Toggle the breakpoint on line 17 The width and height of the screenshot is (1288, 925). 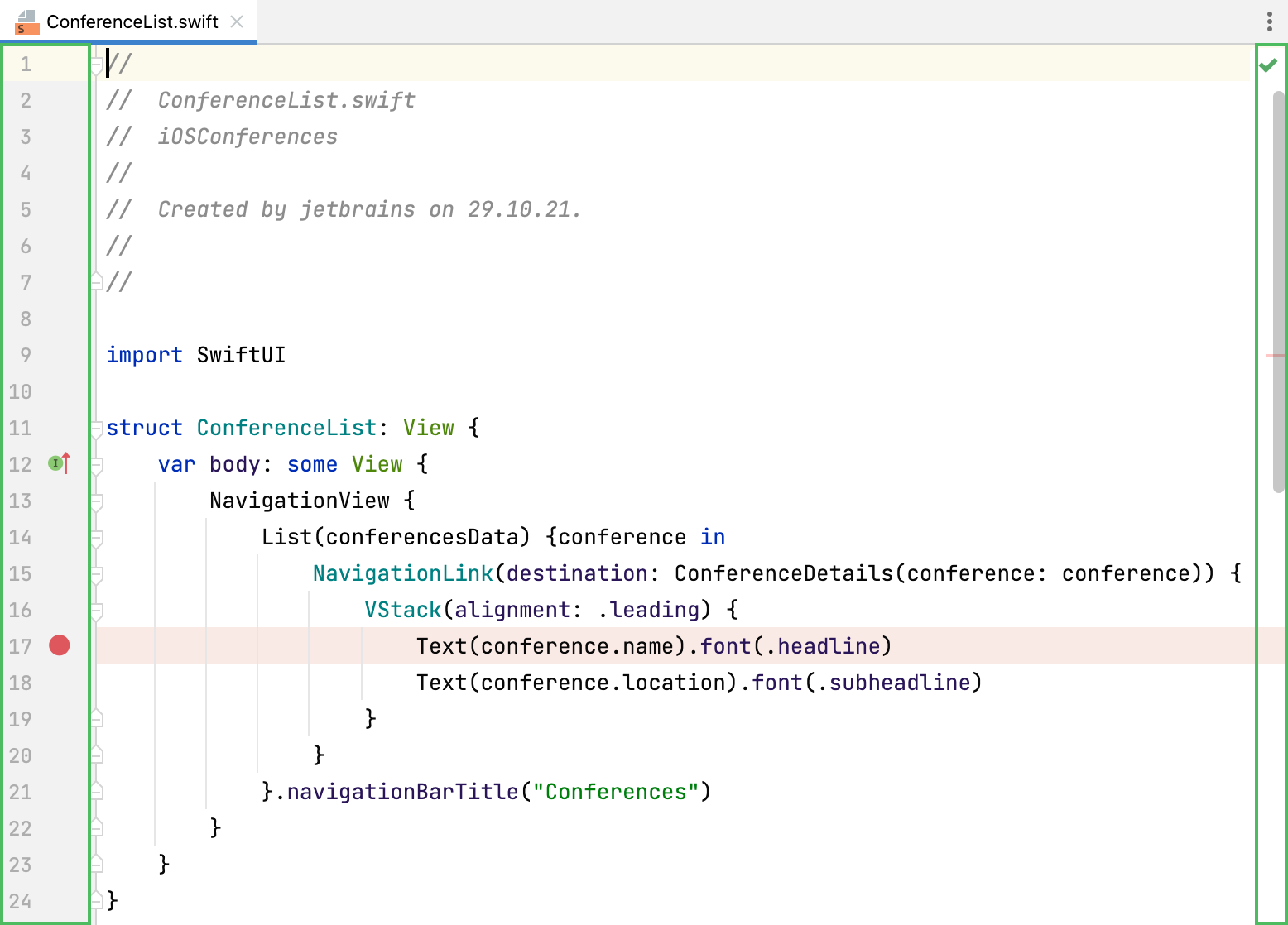click(60, 645)
